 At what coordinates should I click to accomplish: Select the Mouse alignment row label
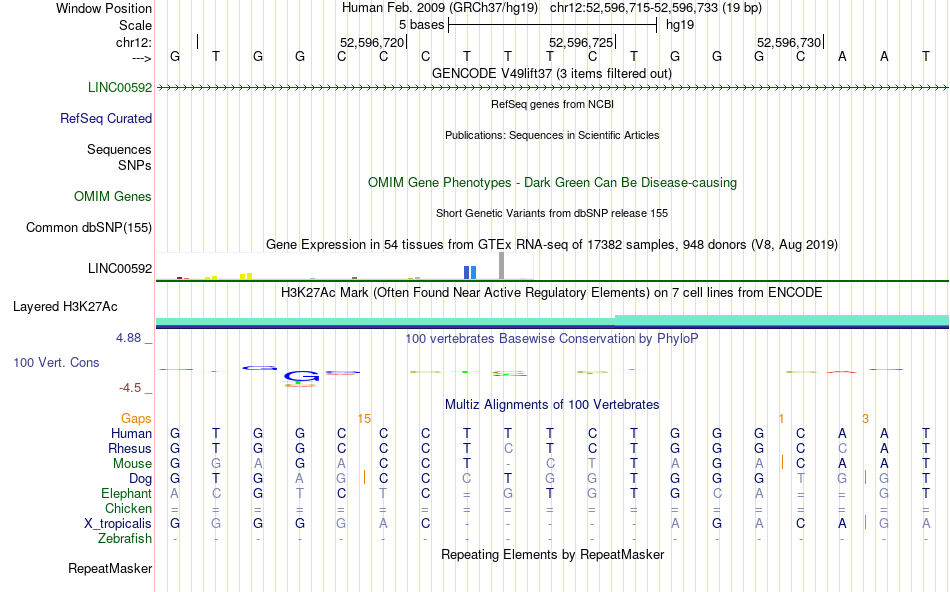pyautogui.click(x=132, y=464)
